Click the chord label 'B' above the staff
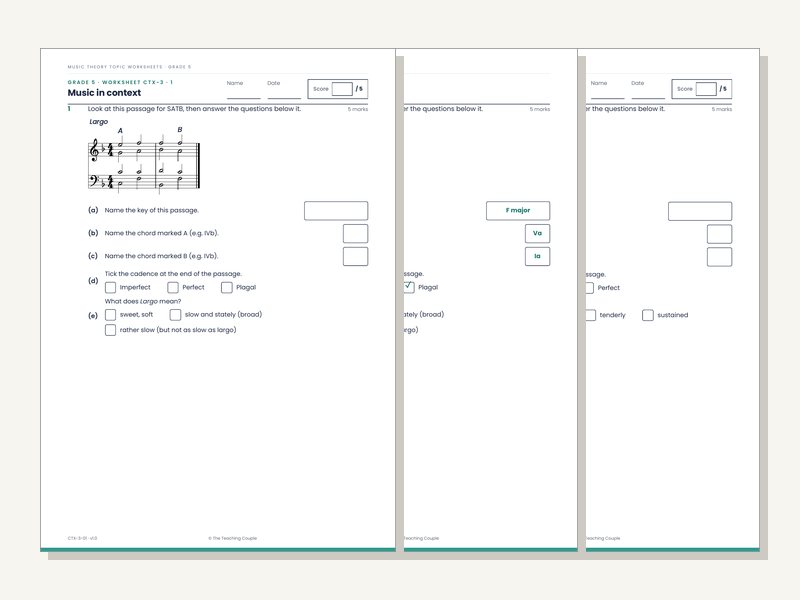Viewport: 800px width, 600px height. pyautogui.click(x=180, y=130)
